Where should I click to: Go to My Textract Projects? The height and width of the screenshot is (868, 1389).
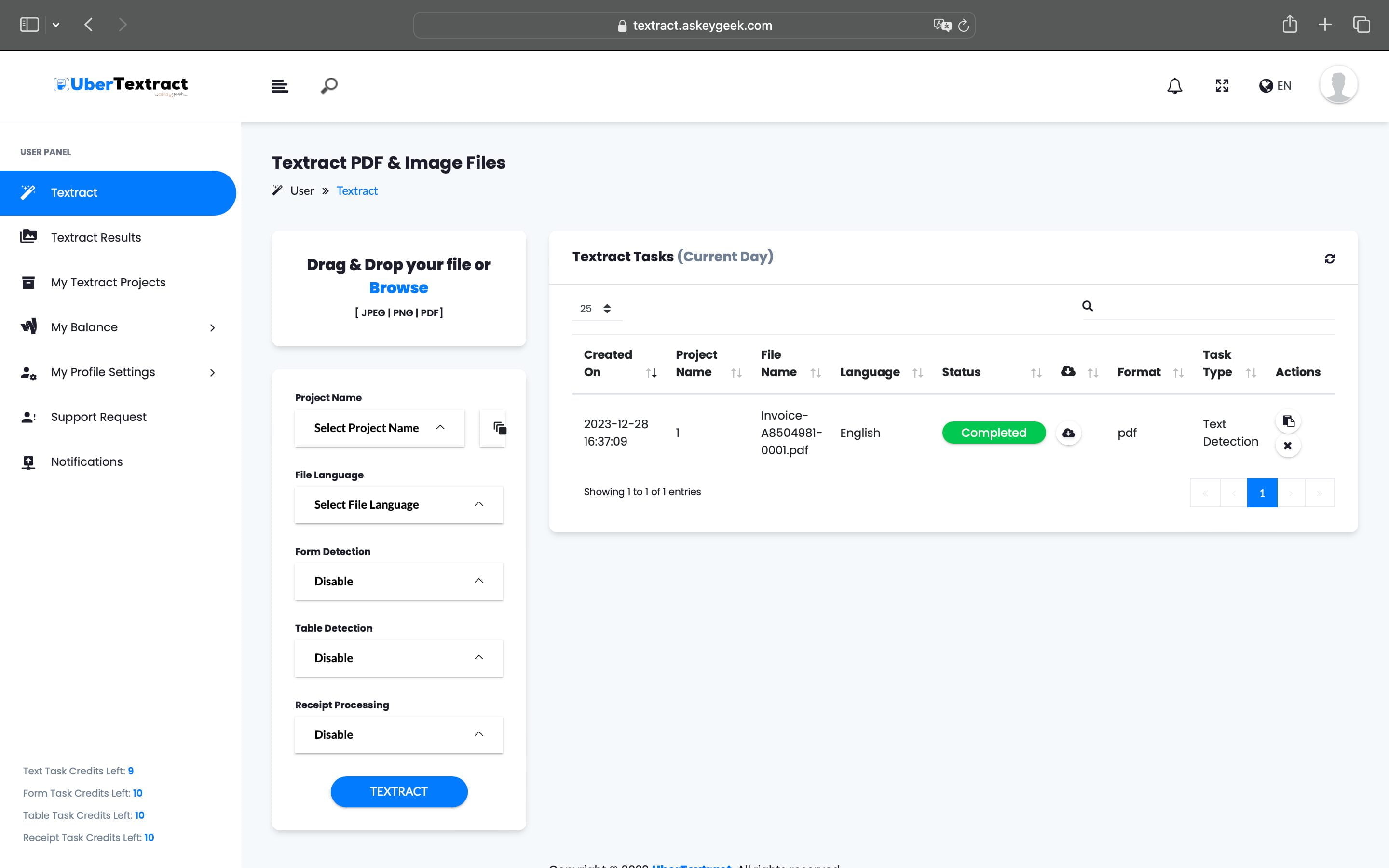108,283
